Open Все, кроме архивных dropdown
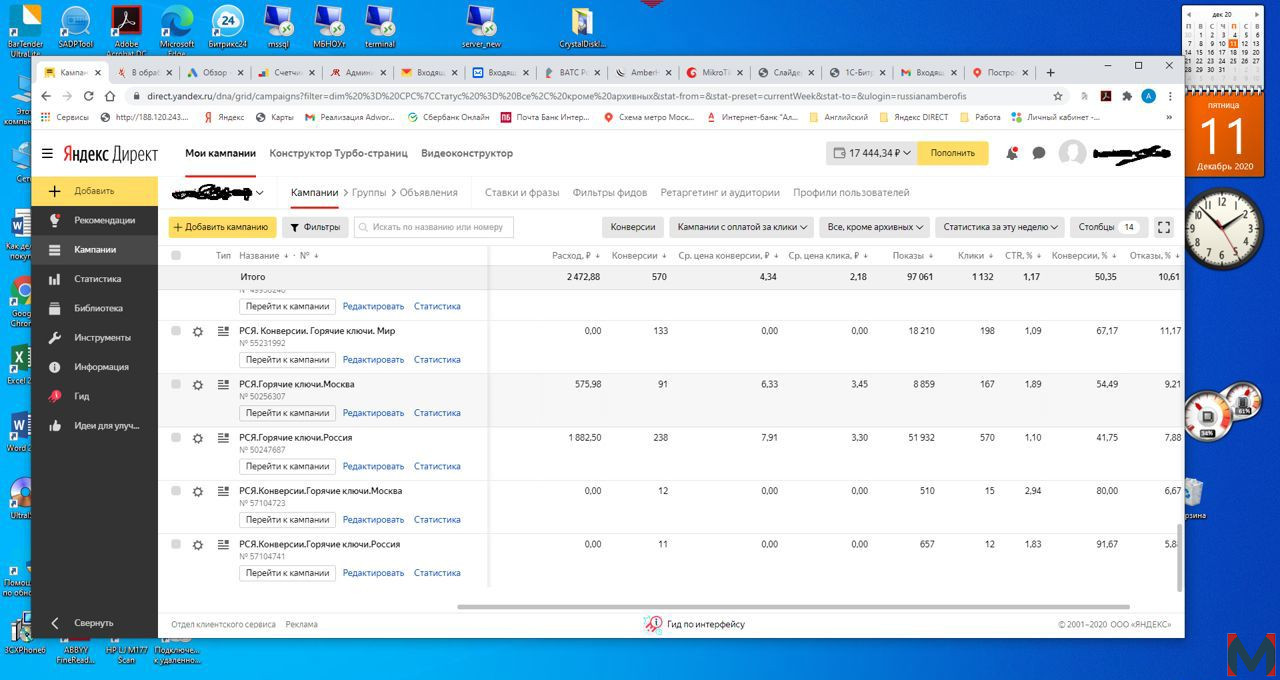Viewport: 1280px width, 680px height. [x=874, y=227]
